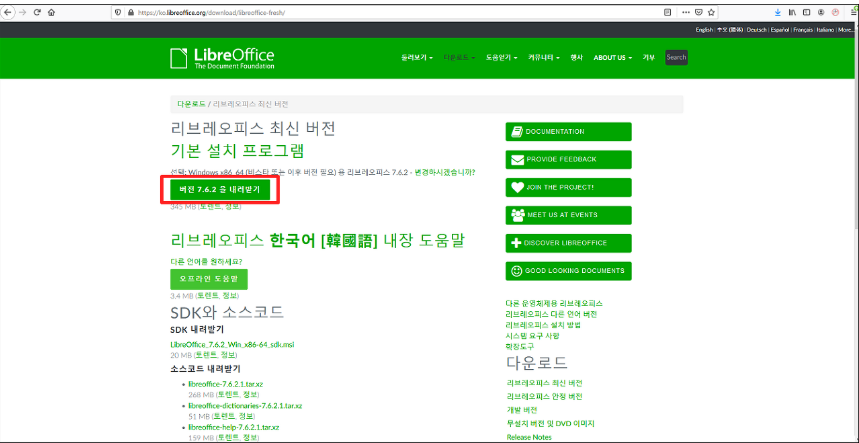Viewport: 859px width, 443px height.
Task: Open the GOOD LOOKING DOCUMENTS button
Action: click(x=568, y=271)
